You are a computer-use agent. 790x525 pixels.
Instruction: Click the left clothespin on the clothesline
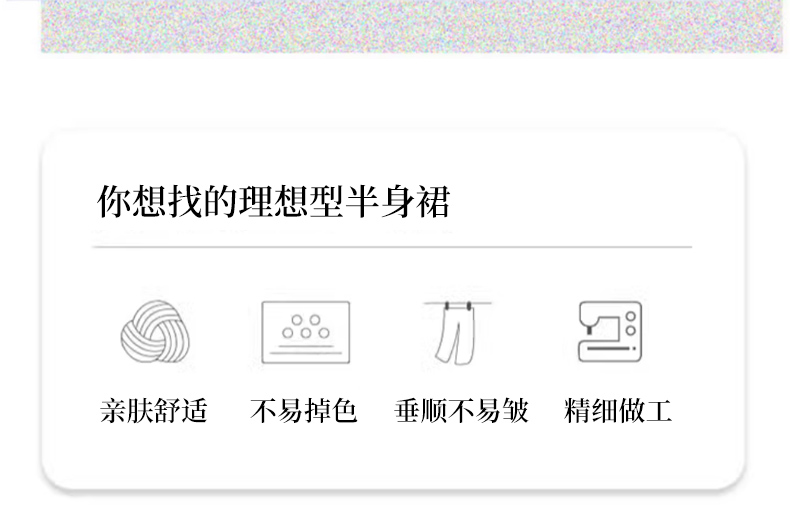pyautogui.click(x=447, y=306)
